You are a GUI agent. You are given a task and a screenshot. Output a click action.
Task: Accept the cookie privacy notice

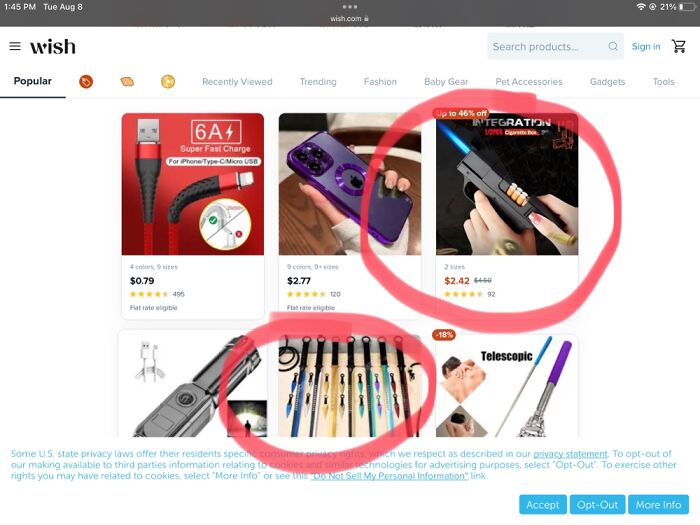pyautogui.click(x=542, y=504)
